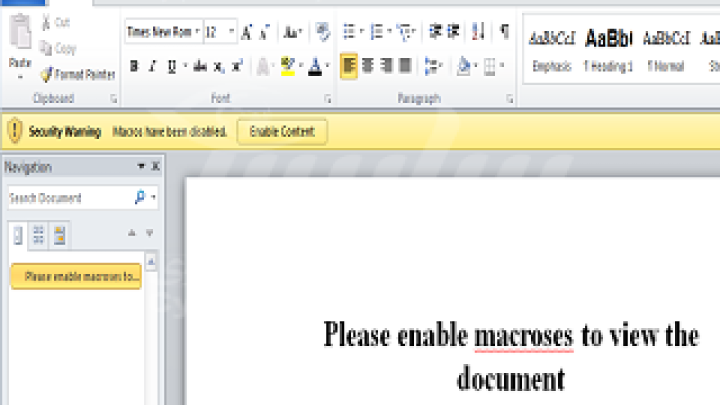Click the misspelled word 'macroses' in document

pos(523,336)
